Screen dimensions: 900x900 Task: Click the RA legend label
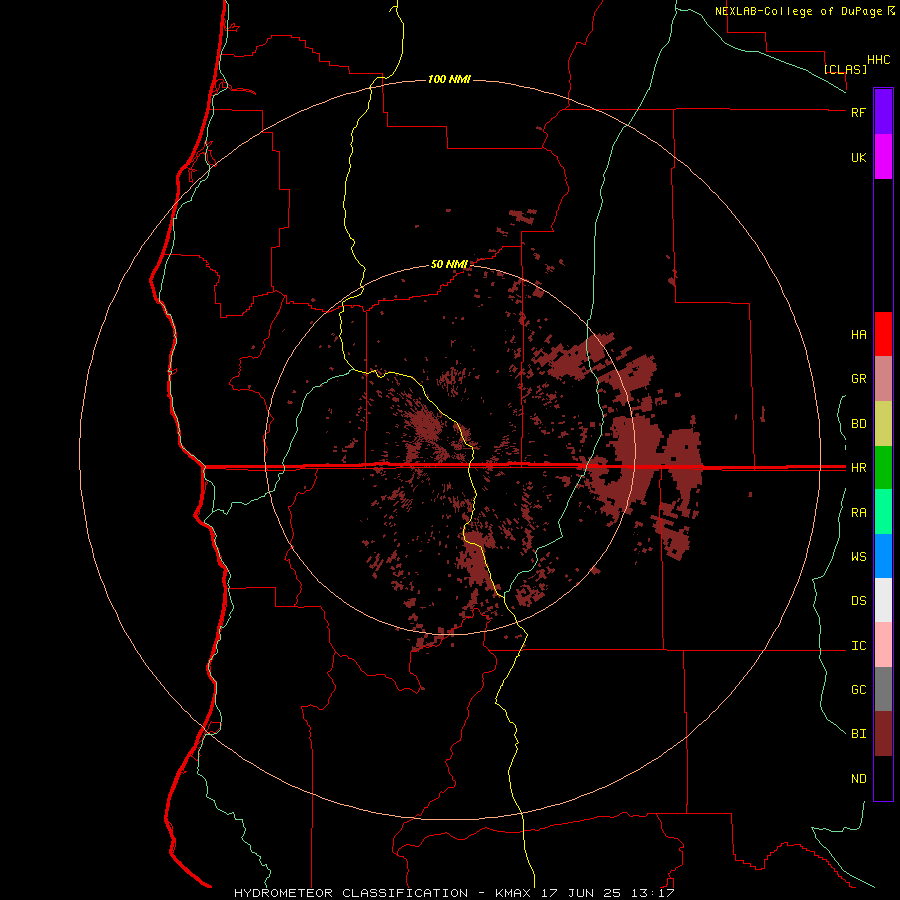[858, 513]
